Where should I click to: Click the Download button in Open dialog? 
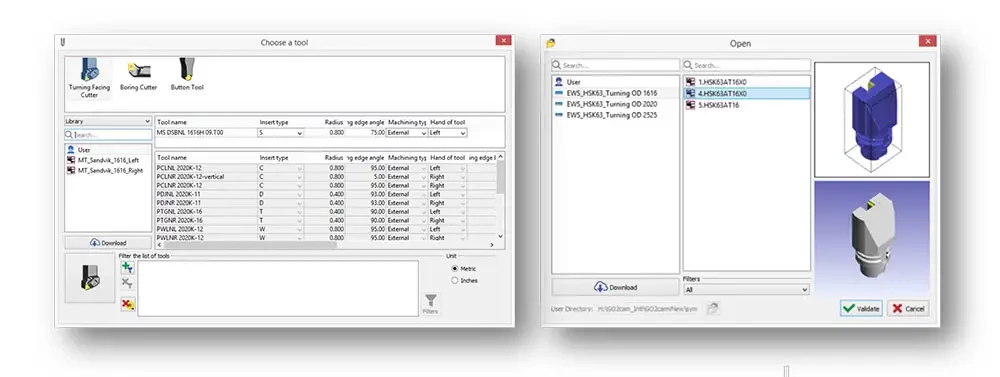[615, 287]
